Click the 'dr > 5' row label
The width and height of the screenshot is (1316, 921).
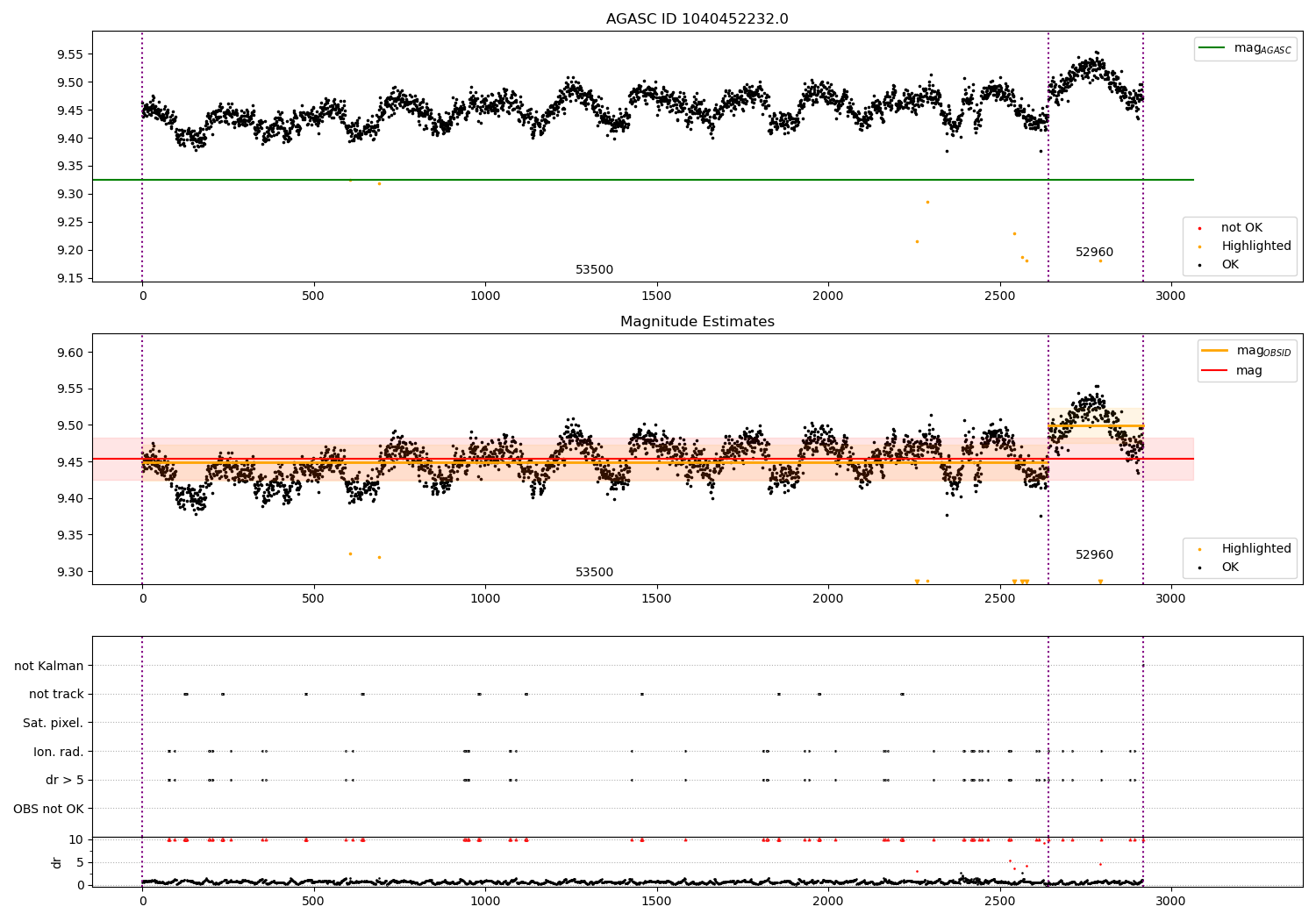(65, 781)
